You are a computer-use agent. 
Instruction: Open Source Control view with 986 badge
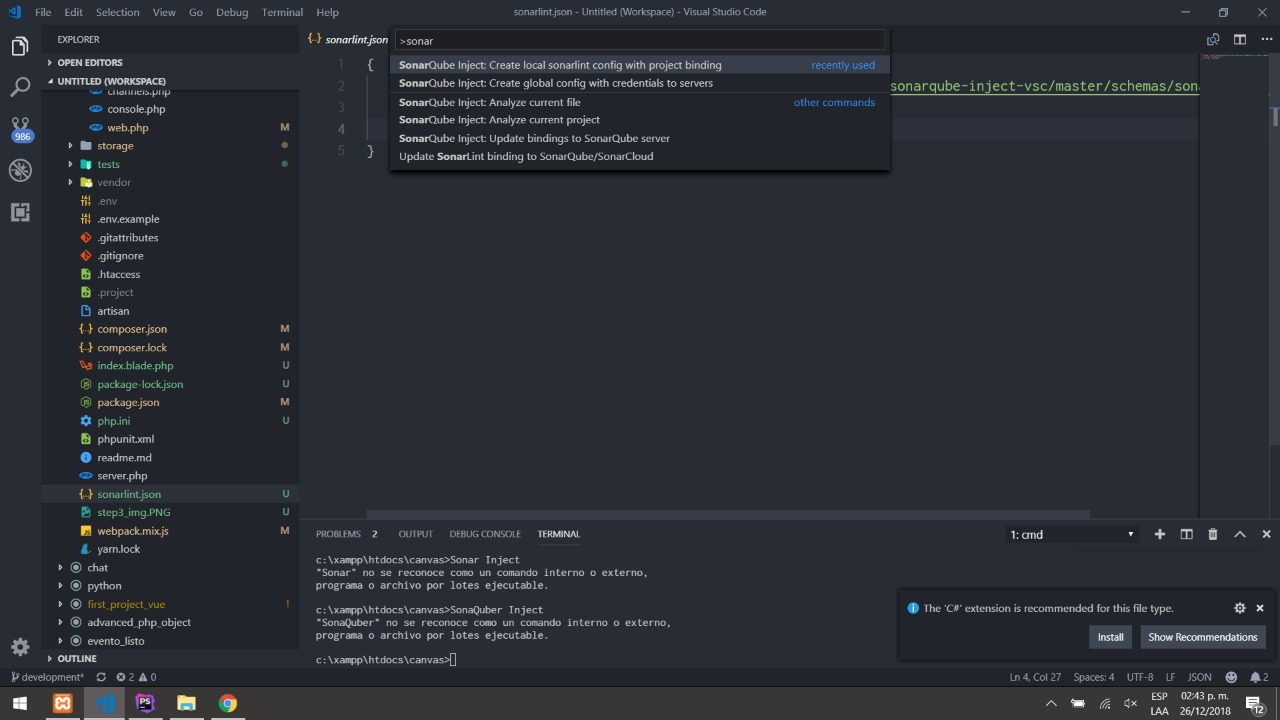(20, 129)
